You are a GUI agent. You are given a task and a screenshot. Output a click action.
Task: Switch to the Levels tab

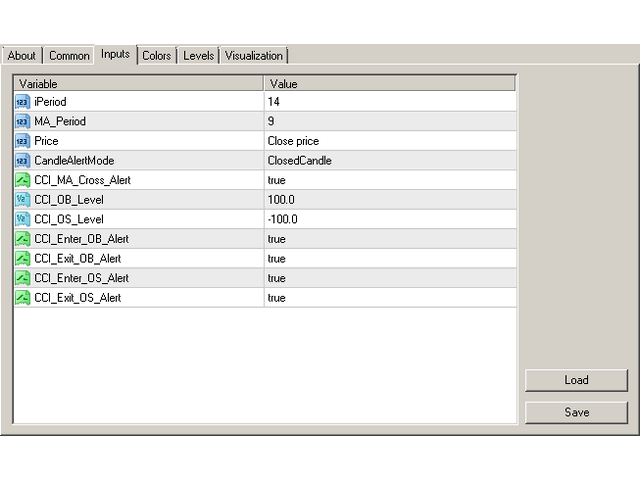[x=198, y=56]
